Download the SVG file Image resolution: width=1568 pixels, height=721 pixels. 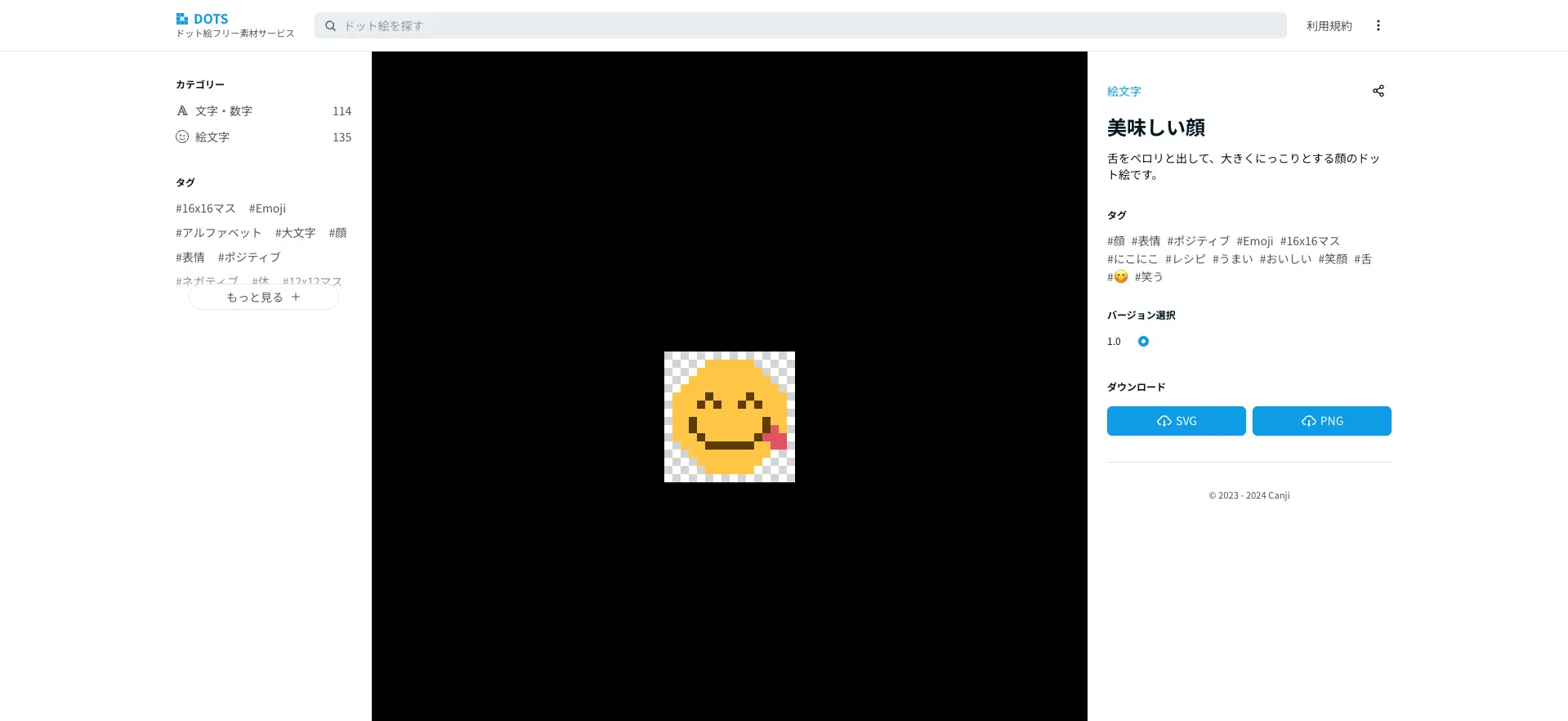pos(1176,421)
